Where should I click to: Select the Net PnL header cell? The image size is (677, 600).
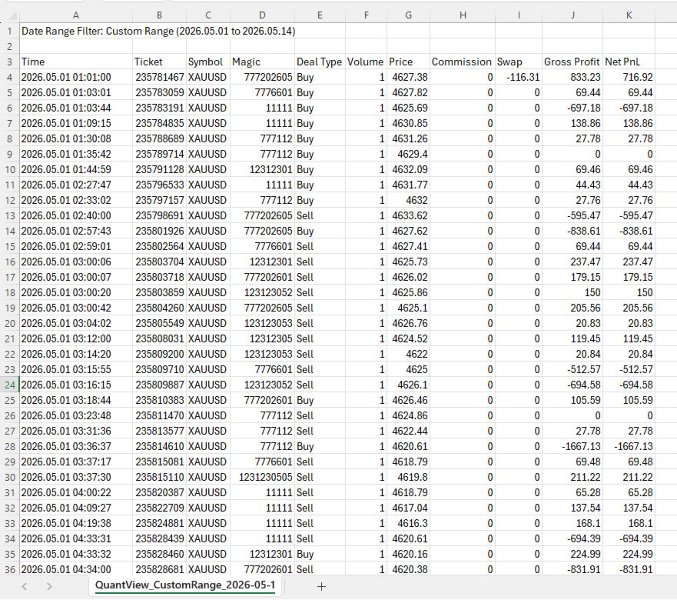[629, 62]
